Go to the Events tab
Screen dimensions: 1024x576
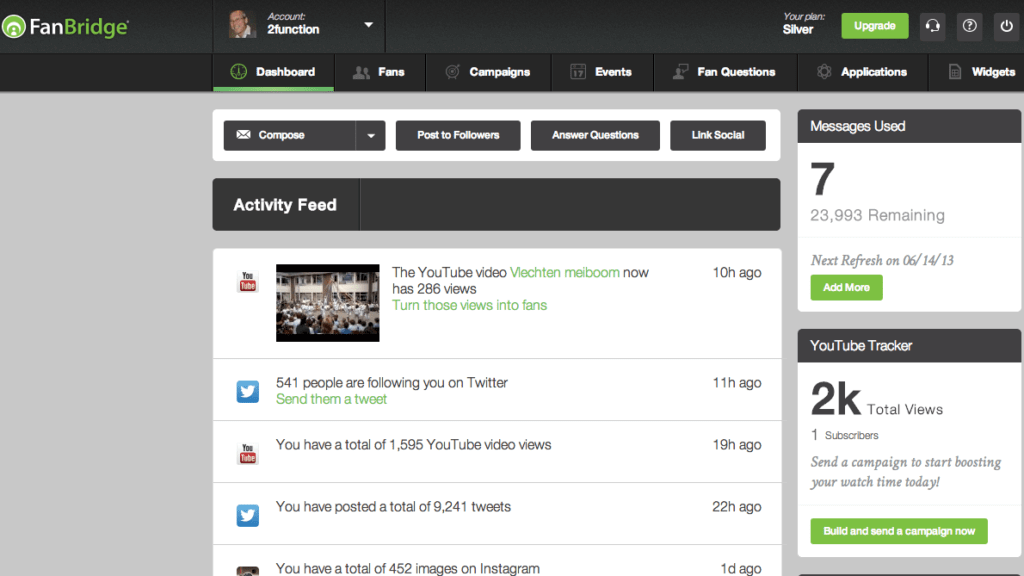pyautogui.click(x=601, y=72)
